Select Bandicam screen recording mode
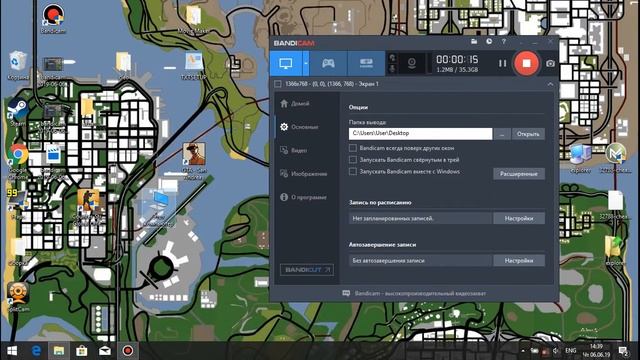The width and height of the screenshot is (640, 360). [286, 63]
